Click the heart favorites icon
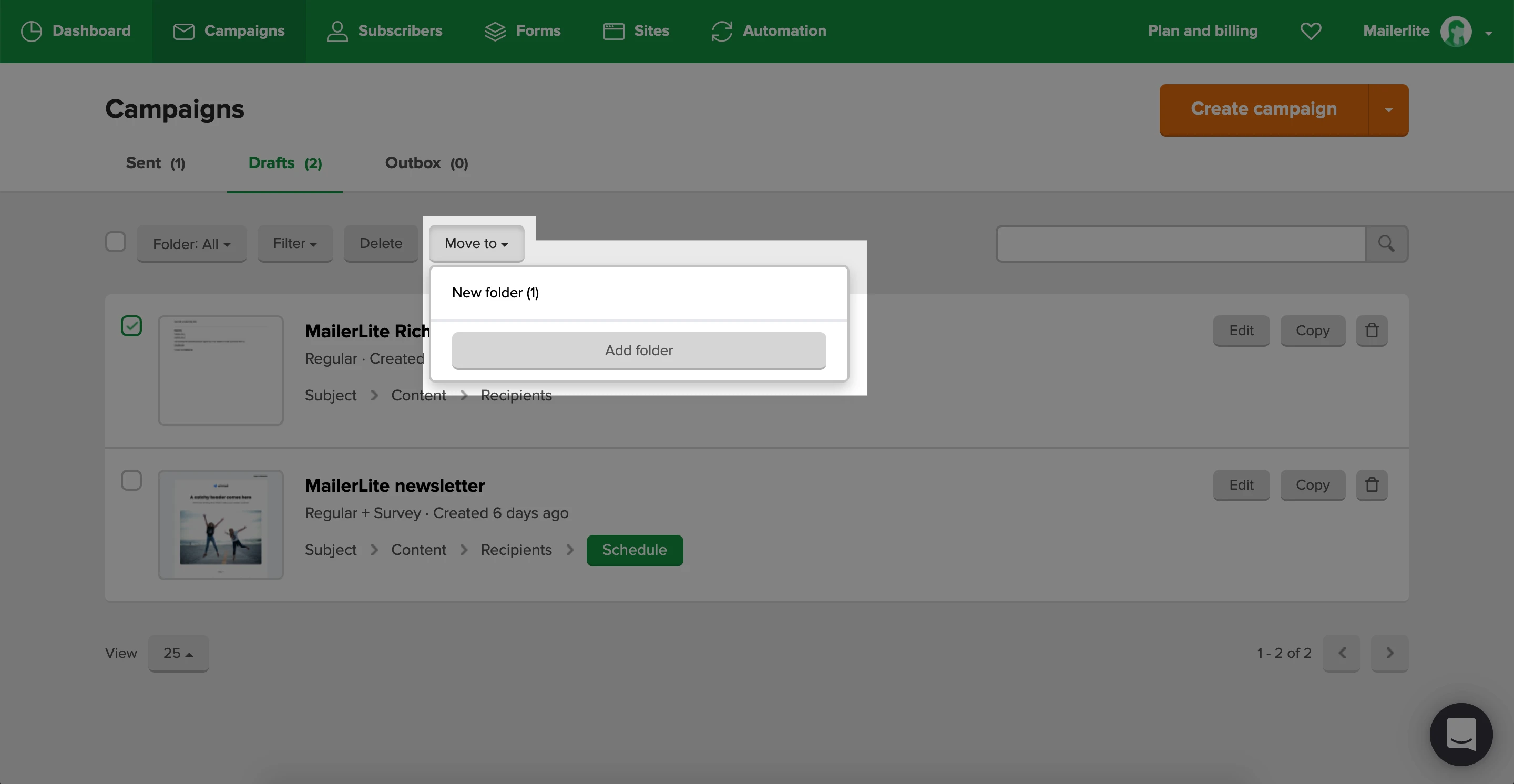This screenshot has width=1514, height=784. pyautogui.click(x=1310, y=31)
